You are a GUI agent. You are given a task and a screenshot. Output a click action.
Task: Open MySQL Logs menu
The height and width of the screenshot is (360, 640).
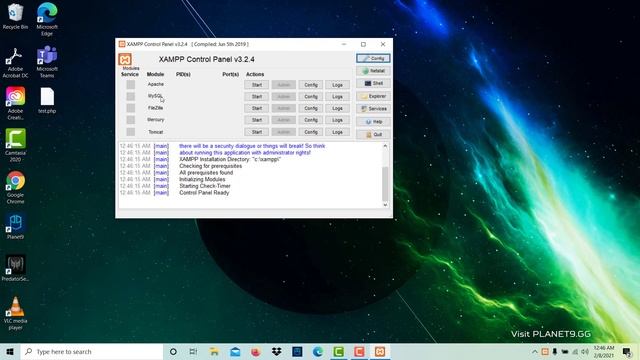pos(338,97)
